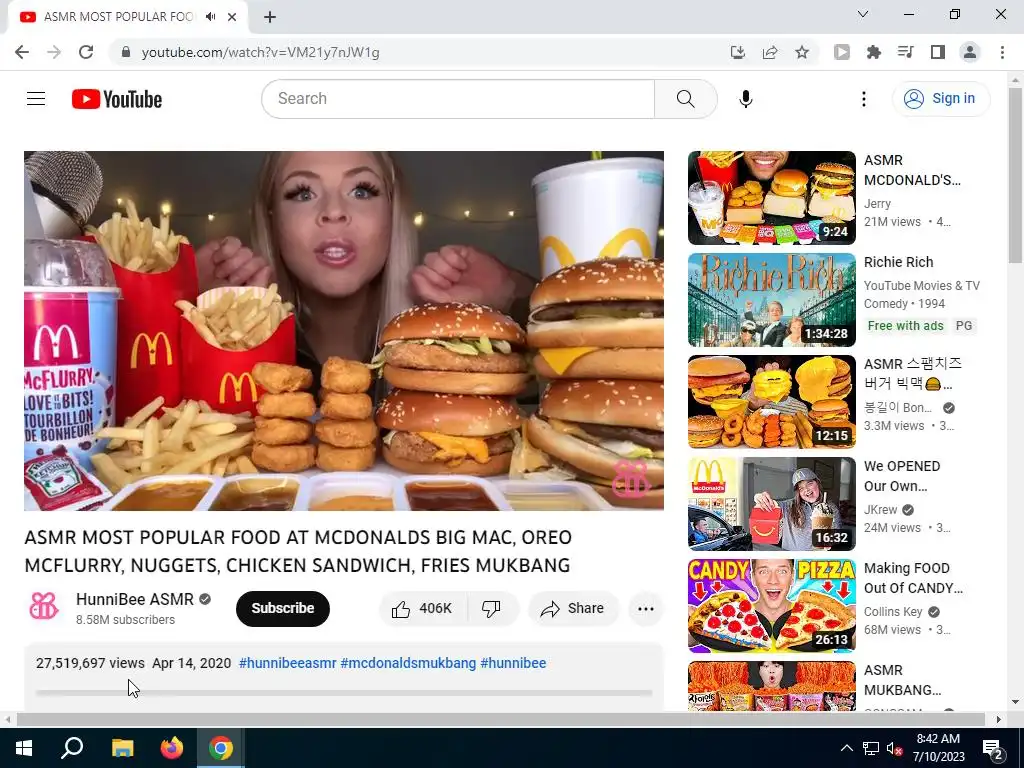1024x768 pixels.
Task: Open YouTube settings three-dot menu
Action: point(863,99)
